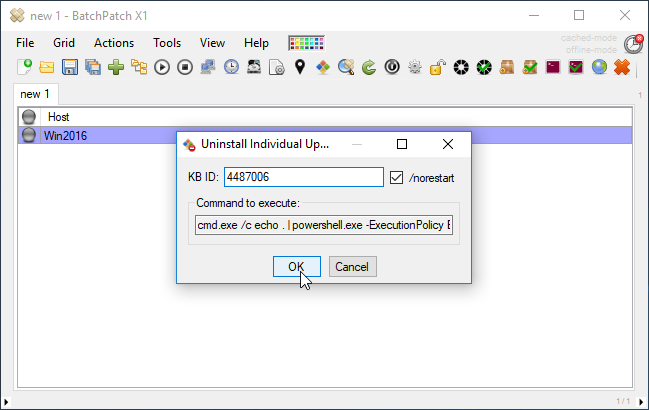Viewport: 649px width, 410px height.
Task: Minimize the BatchPatch main window
Action: click(534, 16)
